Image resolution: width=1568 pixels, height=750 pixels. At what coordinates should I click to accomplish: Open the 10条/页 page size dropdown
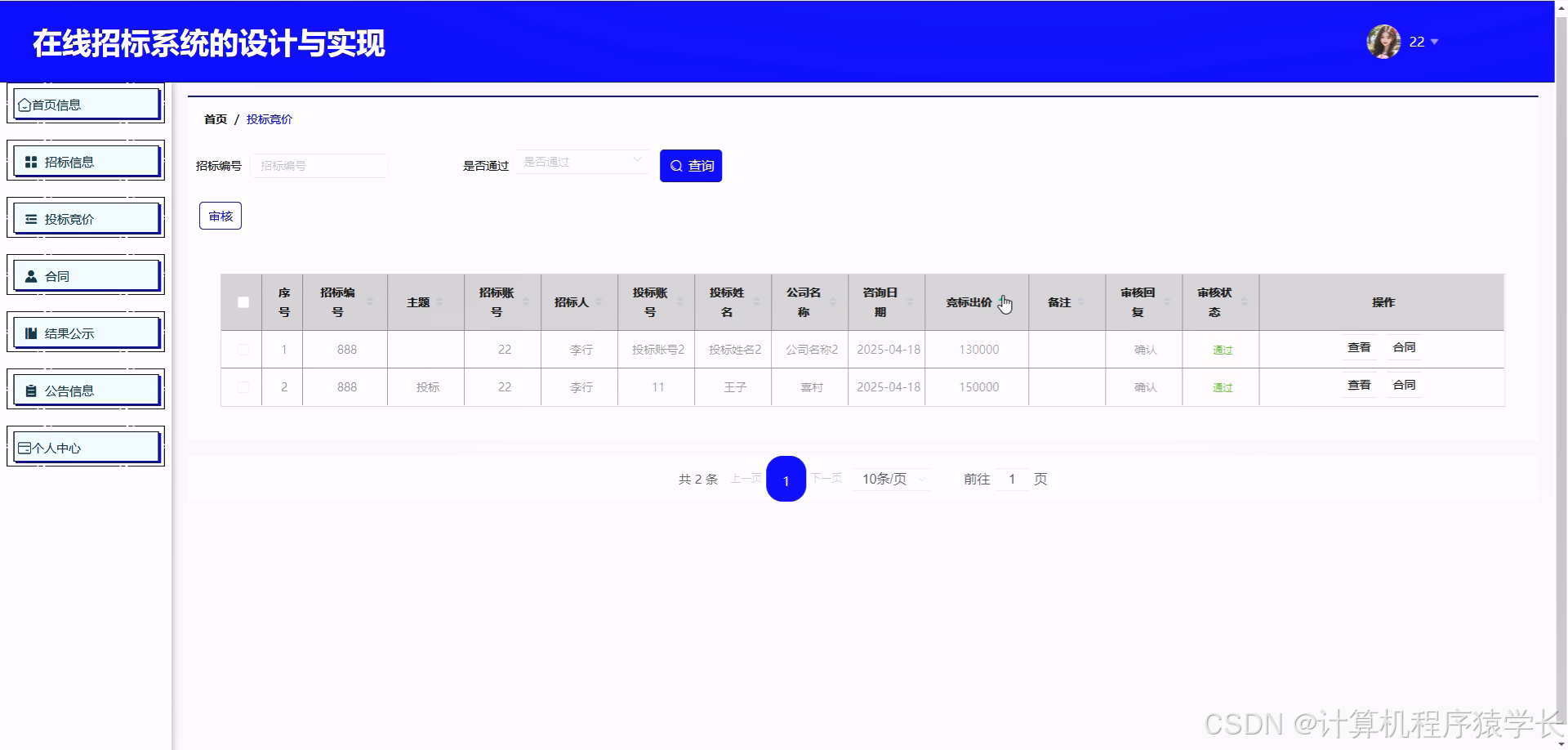point(890,479)
